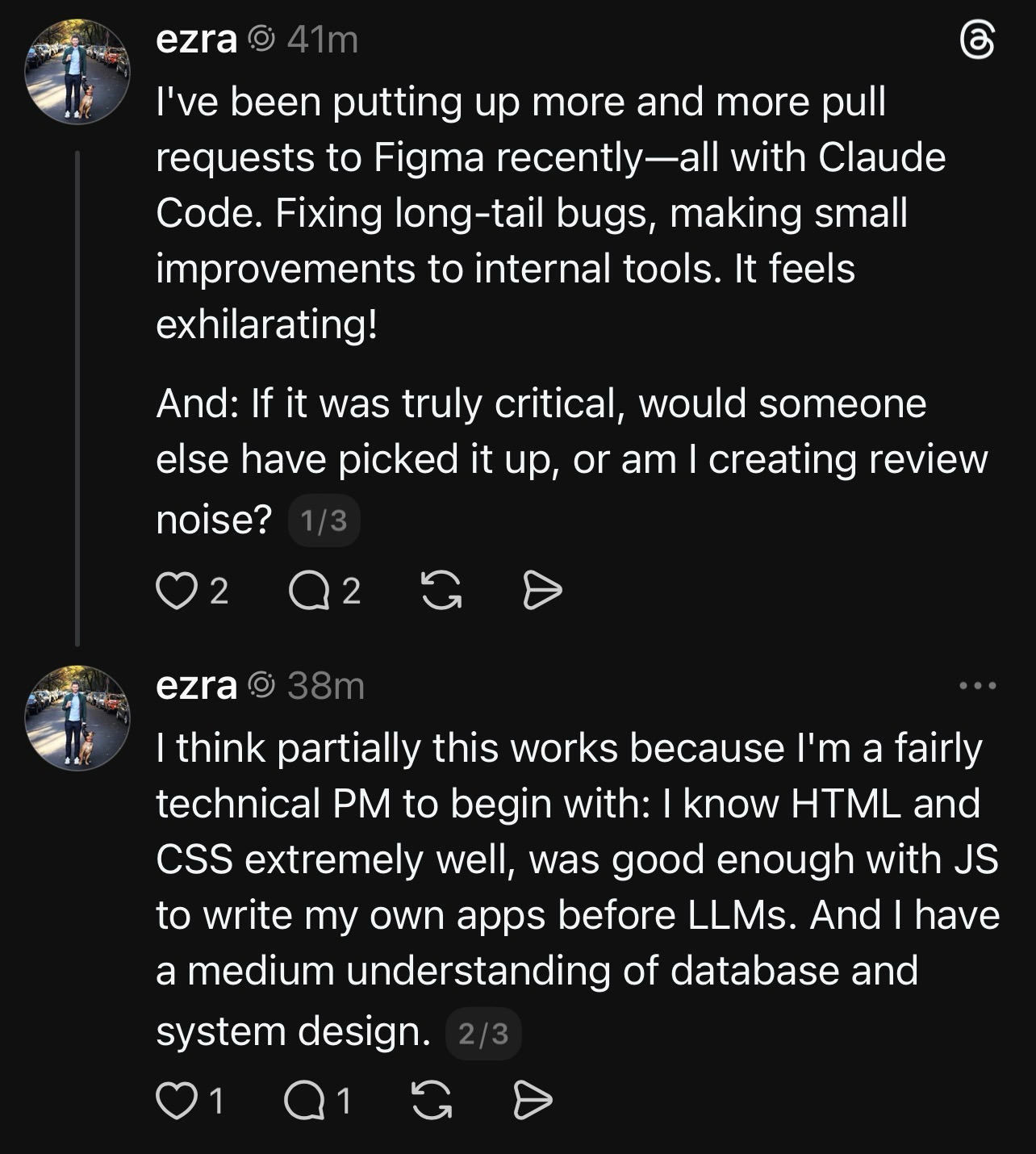This screenshot has width=1036, height=1154.
Task: Tap the 1/3 thread counter badge
Action: [324, 521]
